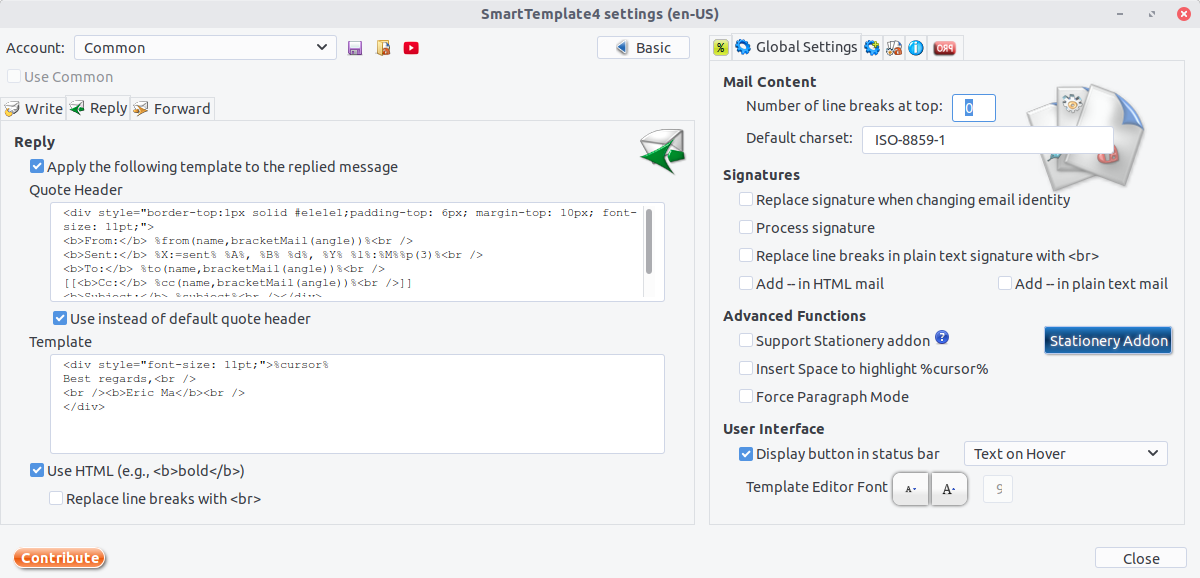Disable applying template to replied message
This screenshot has width=1200, height=578.
36,168
